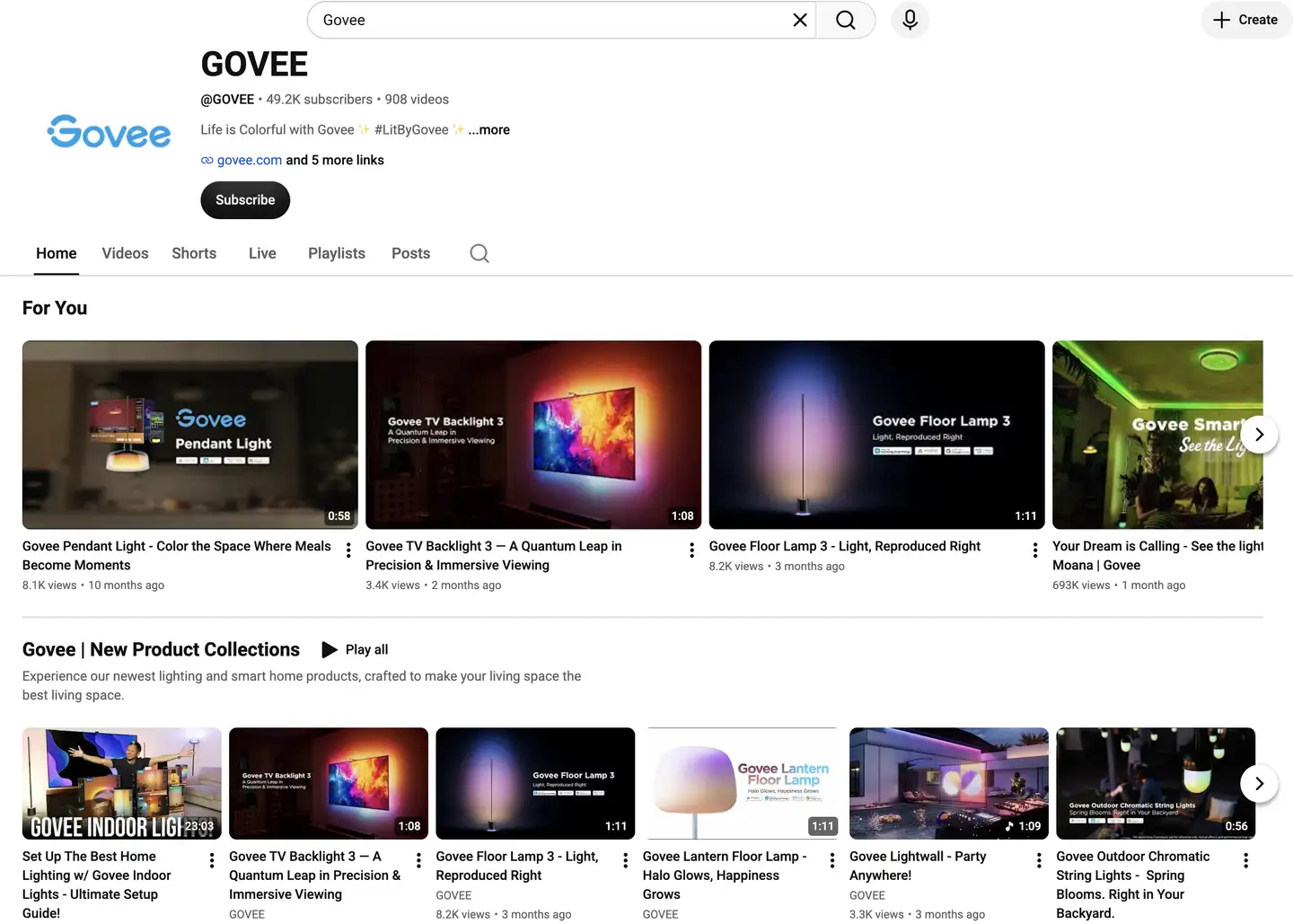Expand channel description with ...more
The image size is (1293, 924).
(x=488, y=129)
